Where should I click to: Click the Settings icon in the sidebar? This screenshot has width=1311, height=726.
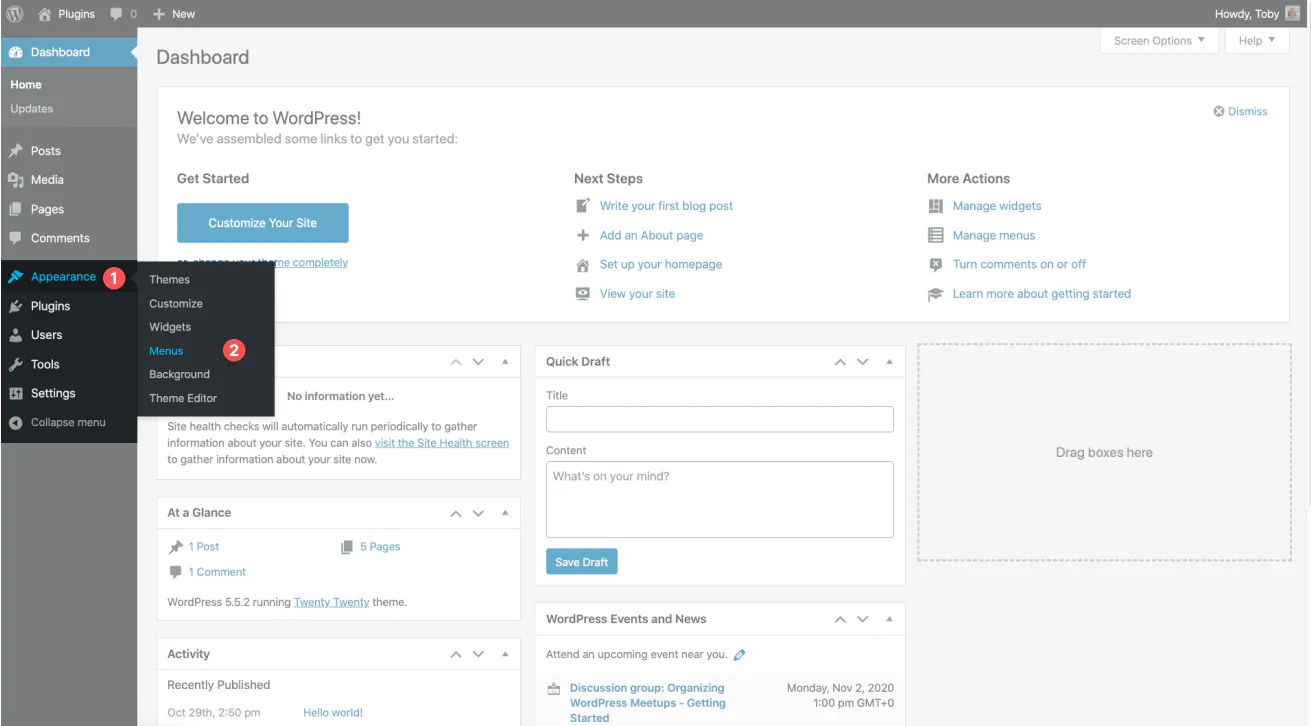click(x=16, y=393)
